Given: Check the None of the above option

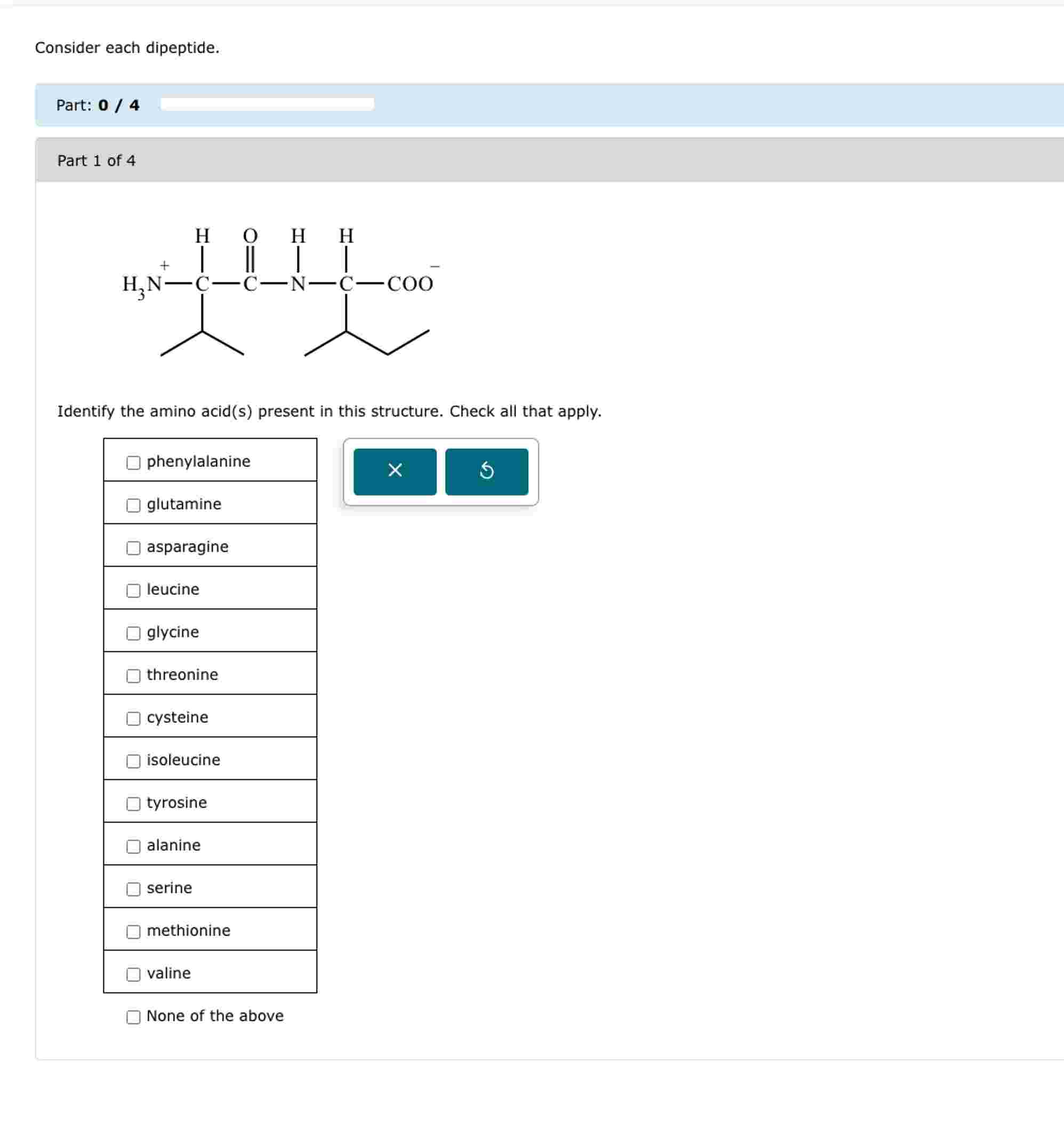Looking at the screenshot, I should (133, 1016).
